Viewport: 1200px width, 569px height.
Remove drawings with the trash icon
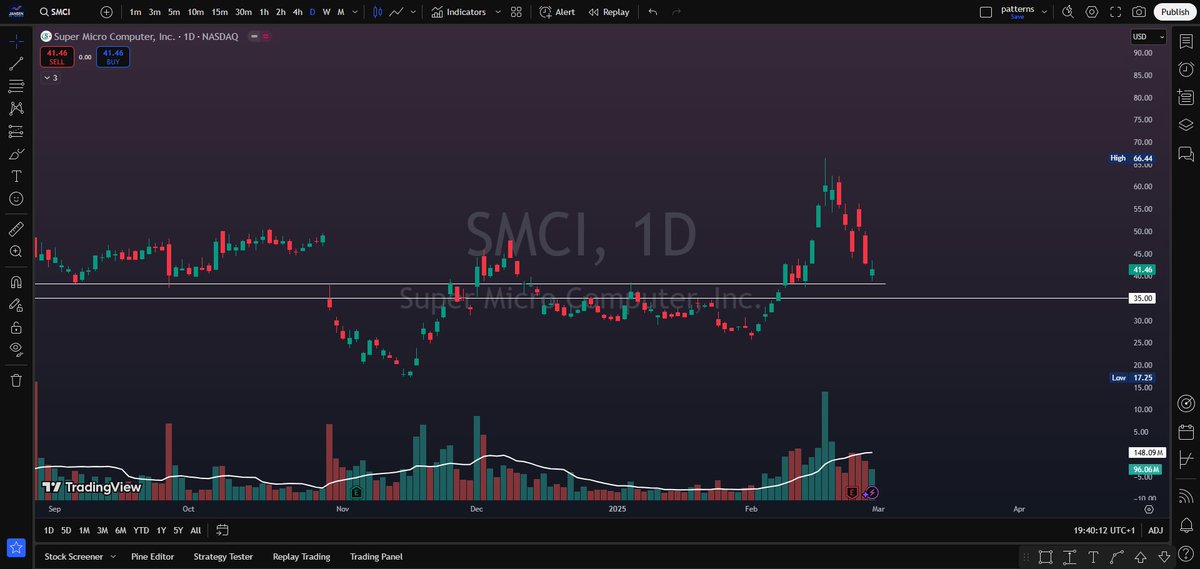[x=16, y=380]
